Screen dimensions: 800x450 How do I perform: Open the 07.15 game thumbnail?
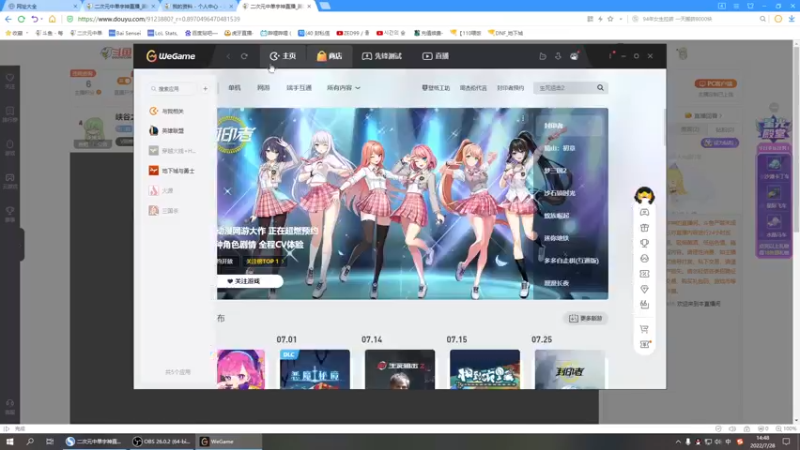coord(485,369)
